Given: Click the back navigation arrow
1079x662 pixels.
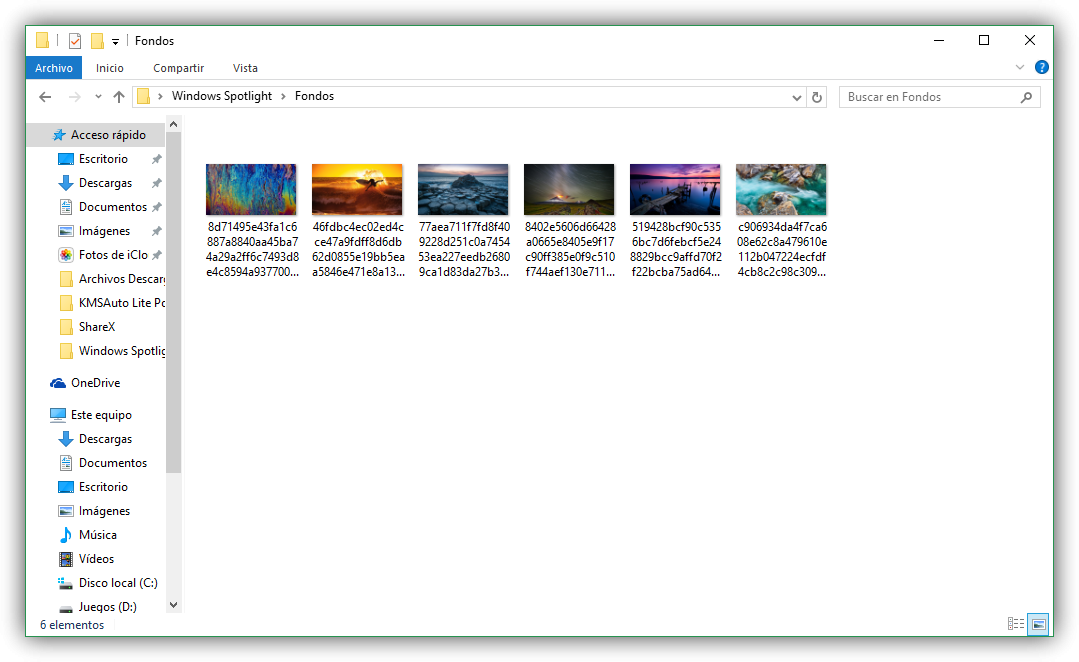Looking at the screenshot, I should point(44,96).
